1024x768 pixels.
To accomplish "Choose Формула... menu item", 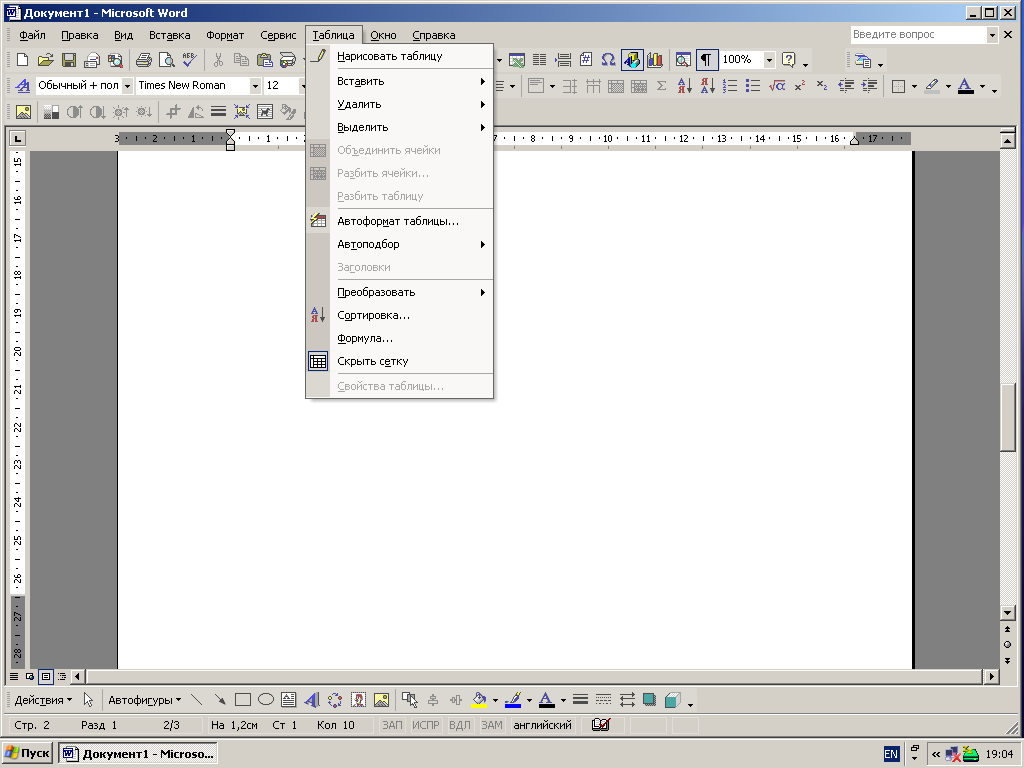I will 399,338.
